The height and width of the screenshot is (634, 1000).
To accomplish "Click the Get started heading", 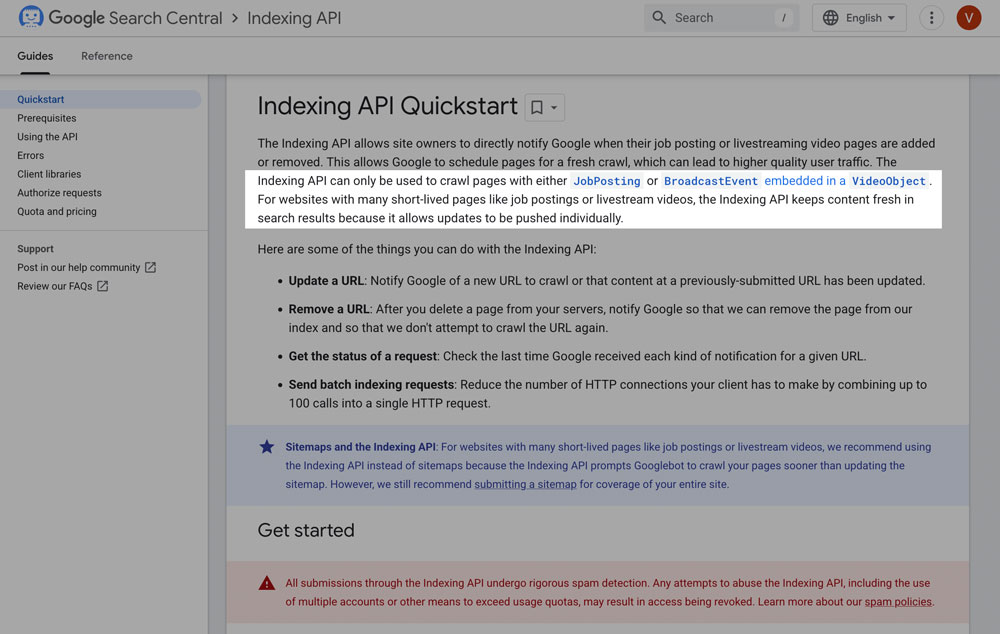I will [306, 530].
